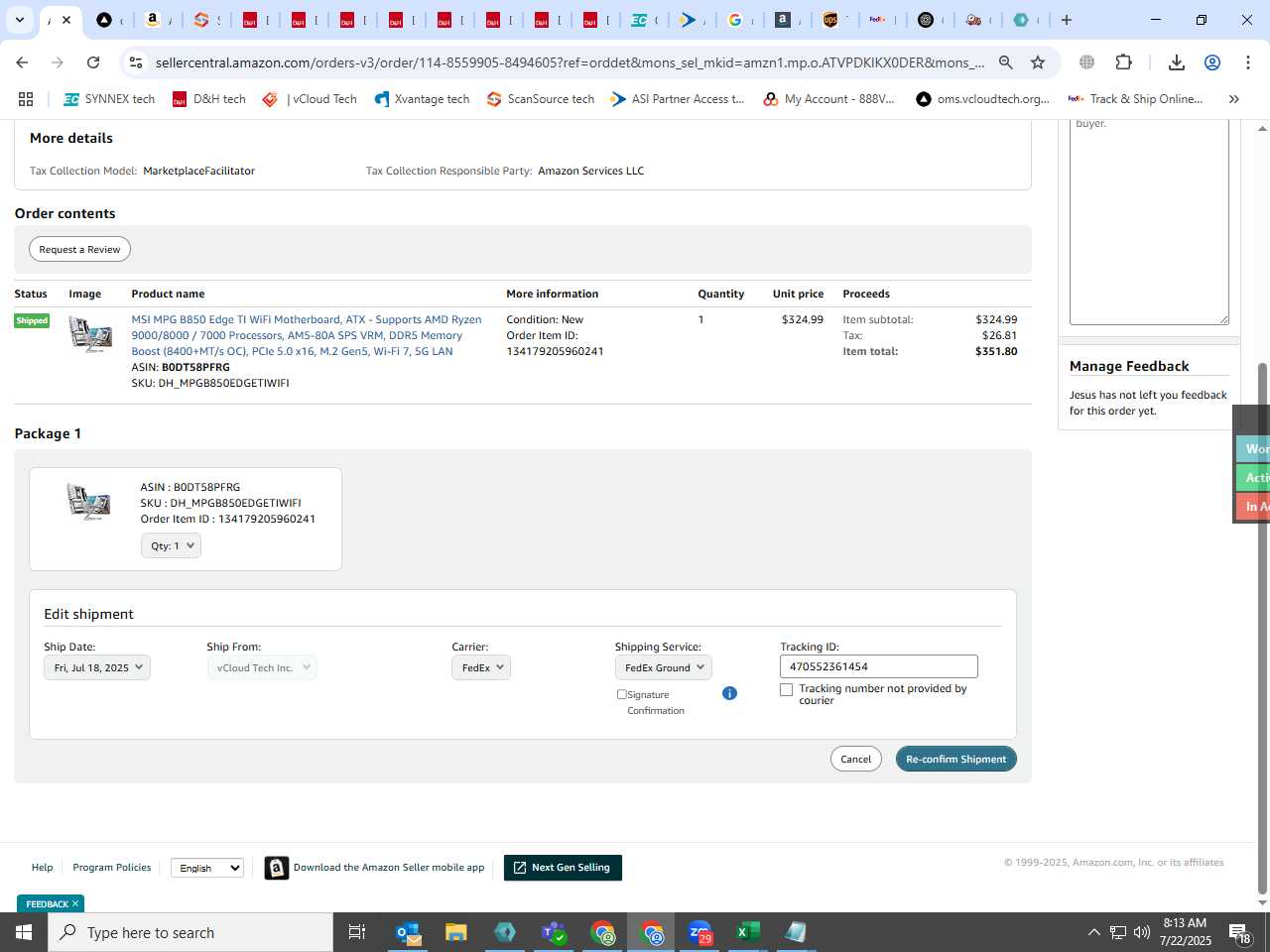Switch to the Google browser tab
1270x952 pixels.
tap(735, 20)
